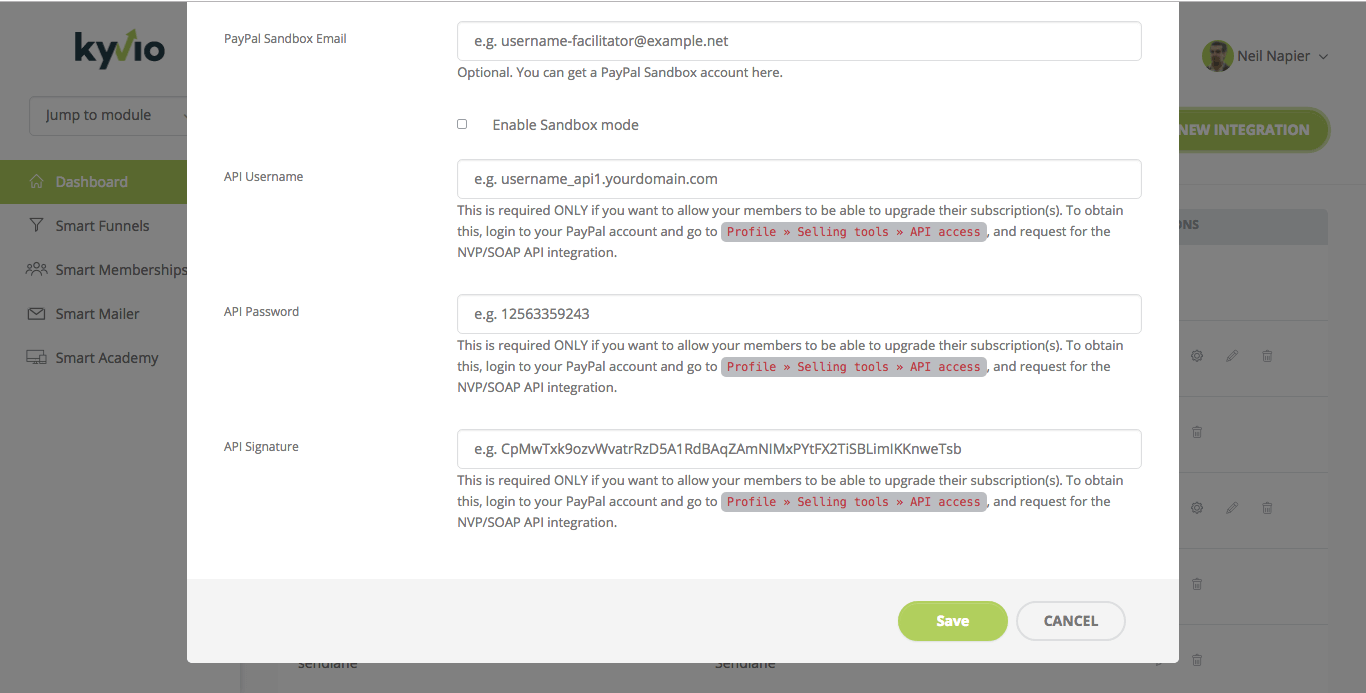Click the Save button
Screen dimensions: 1366x693
click(952, 621)
